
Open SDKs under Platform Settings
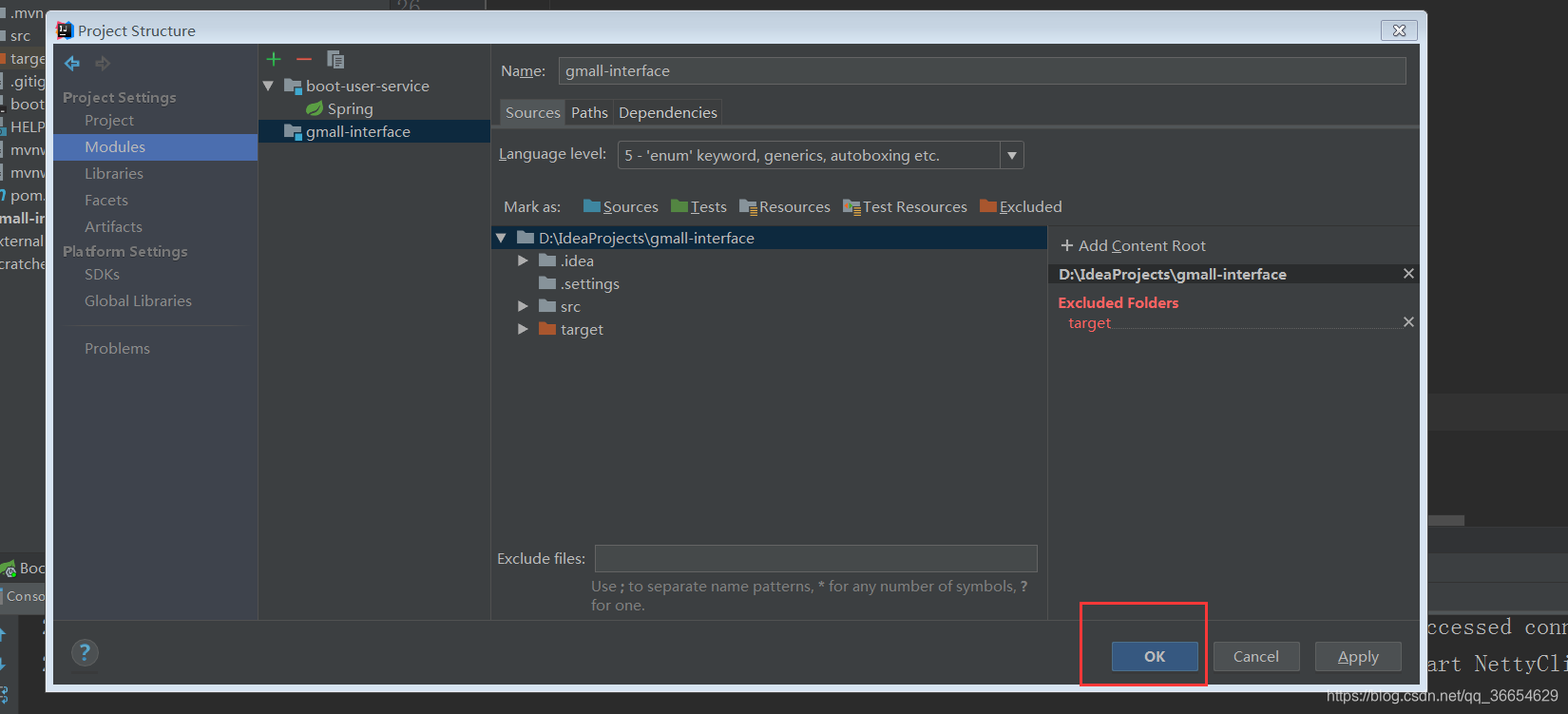point(102,274)
